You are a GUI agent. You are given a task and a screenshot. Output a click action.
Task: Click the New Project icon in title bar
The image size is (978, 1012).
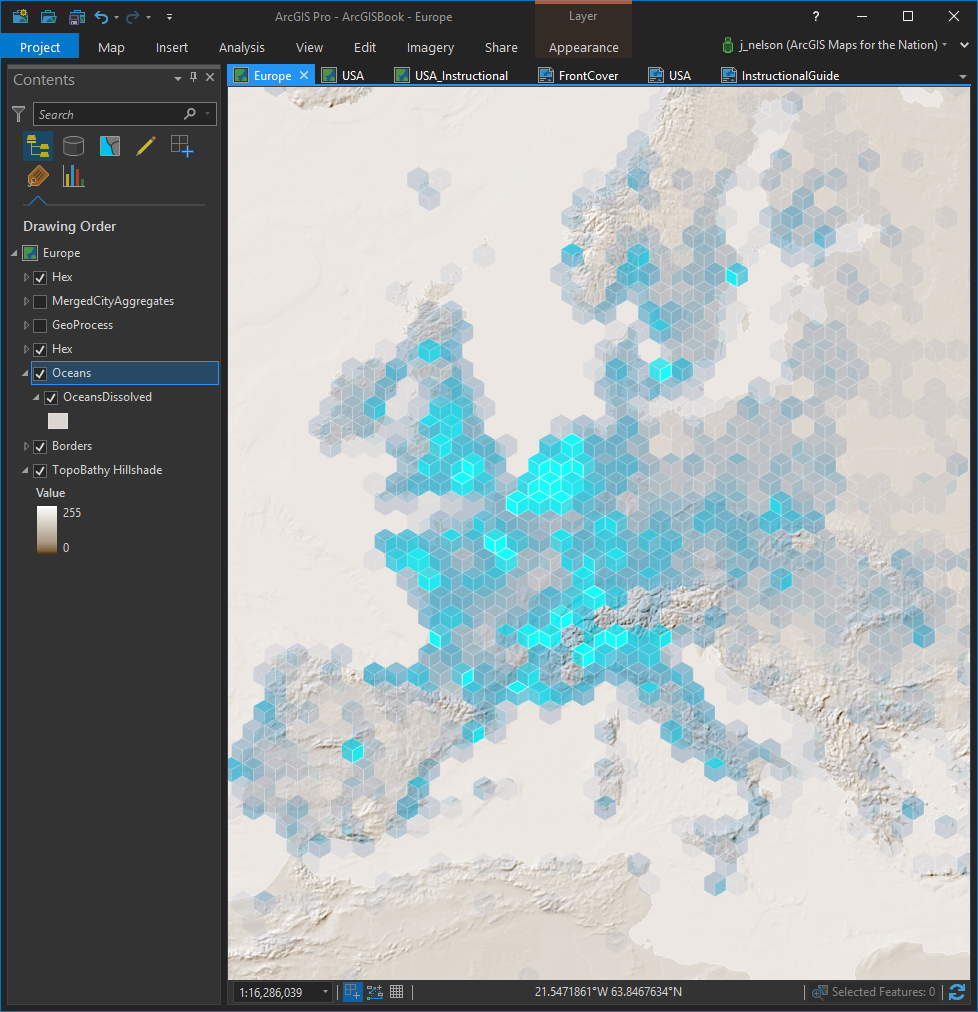(21, 16)
